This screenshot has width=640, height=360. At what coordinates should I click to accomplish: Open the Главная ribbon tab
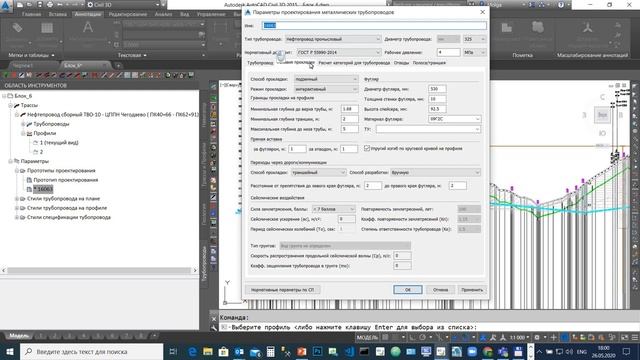[31, 14]
